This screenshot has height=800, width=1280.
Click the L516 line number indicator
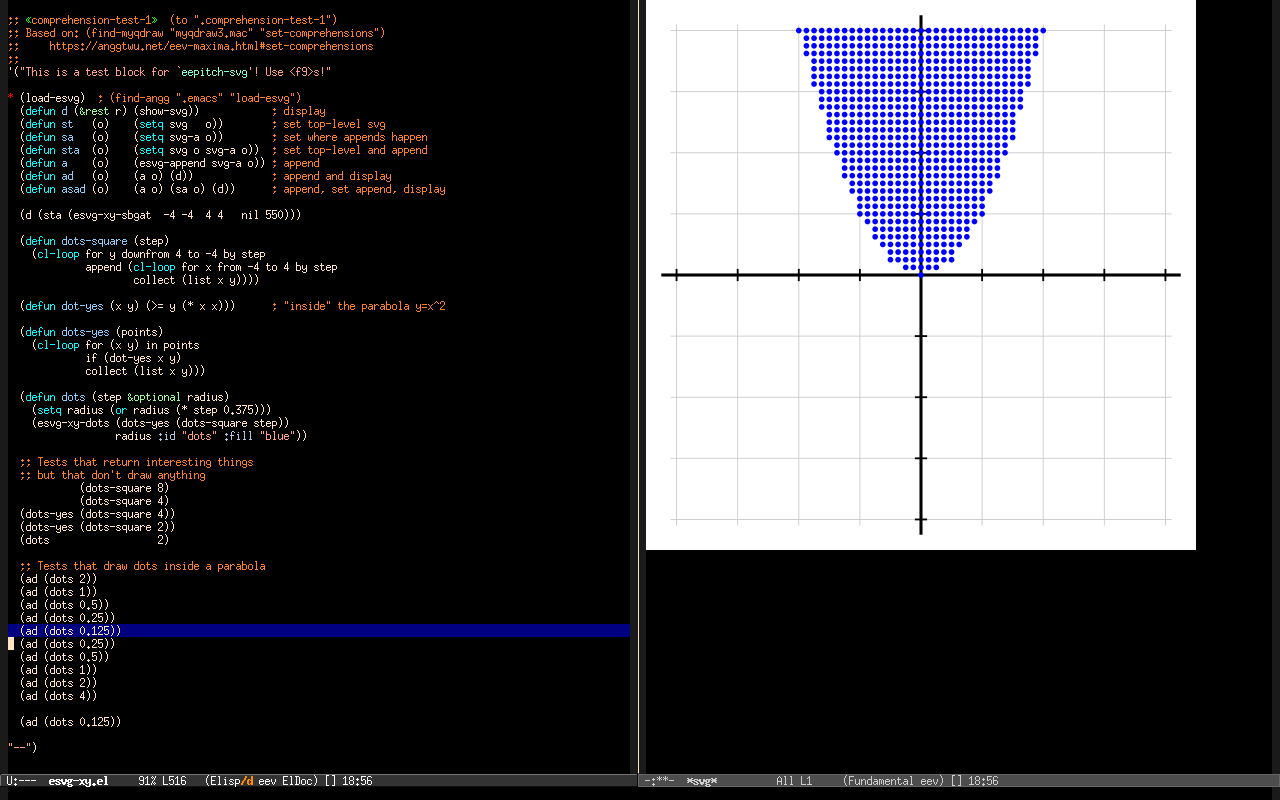pyautogui.click(x=175, y=781)
